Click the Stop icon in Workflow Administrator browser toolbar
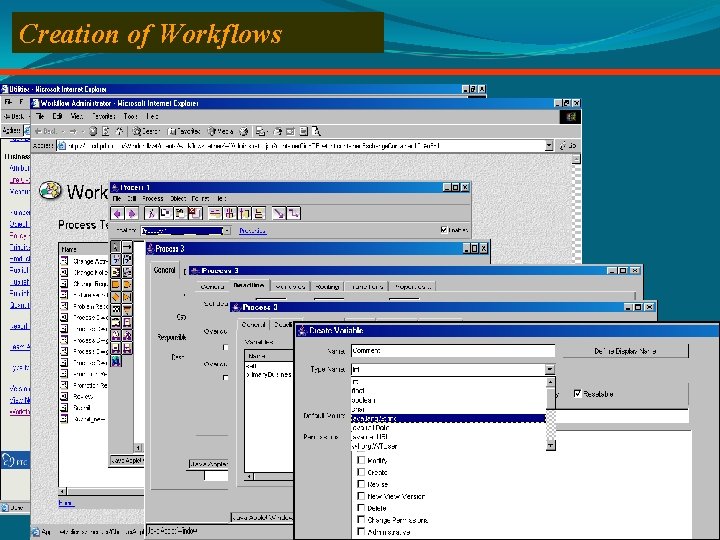720x540 pixels. [x=93, y=131]
